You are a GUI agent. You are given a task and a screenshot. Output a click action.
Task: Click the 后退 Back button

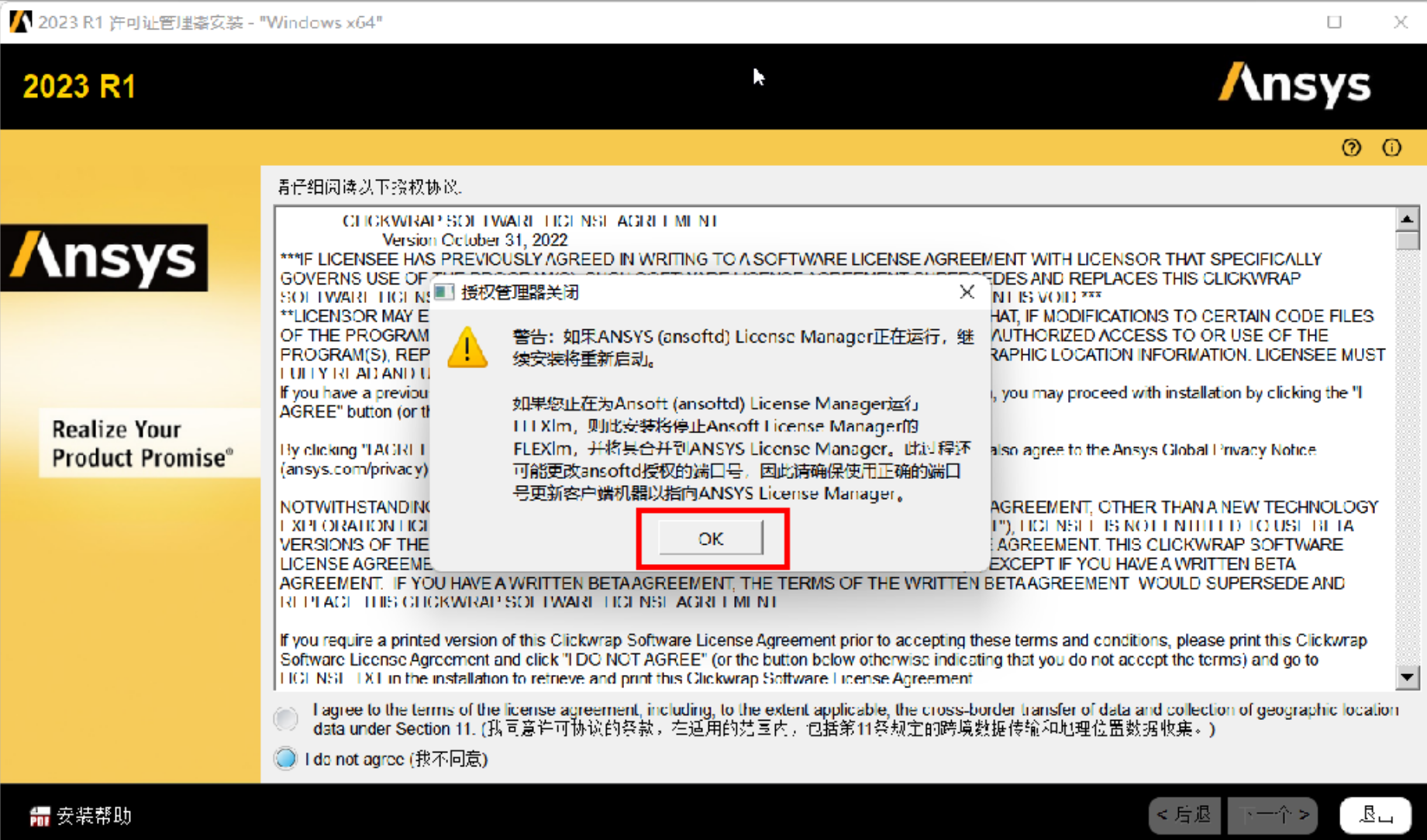click(x=1184, y=814)
